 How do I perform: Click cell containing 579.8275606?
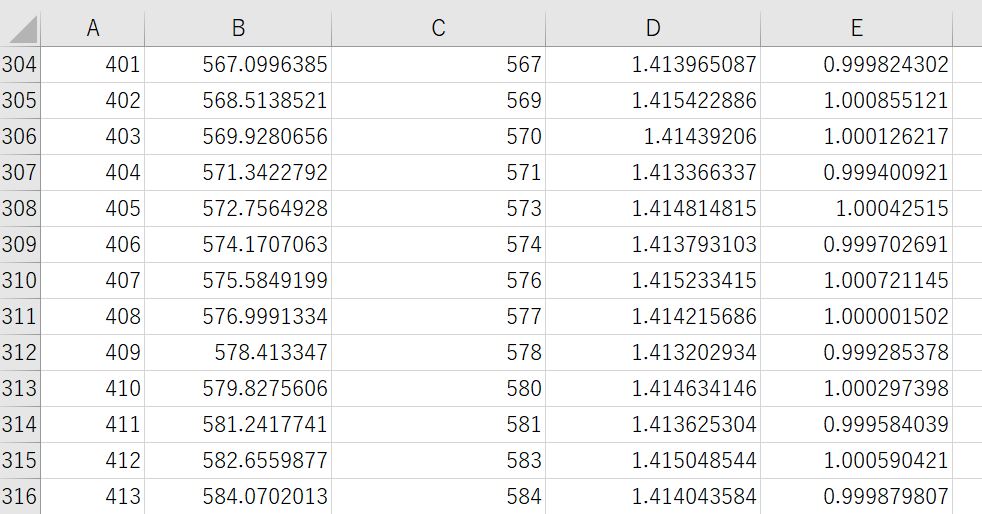[238, 389]
